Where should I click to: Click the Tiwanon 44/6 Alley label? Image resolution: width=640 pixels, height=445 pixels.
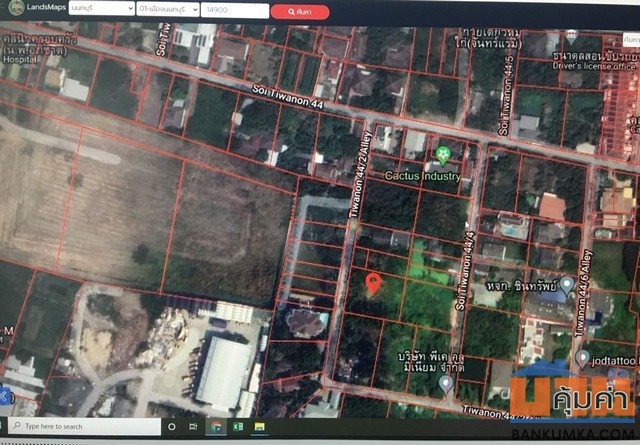[x=583, y=293]
